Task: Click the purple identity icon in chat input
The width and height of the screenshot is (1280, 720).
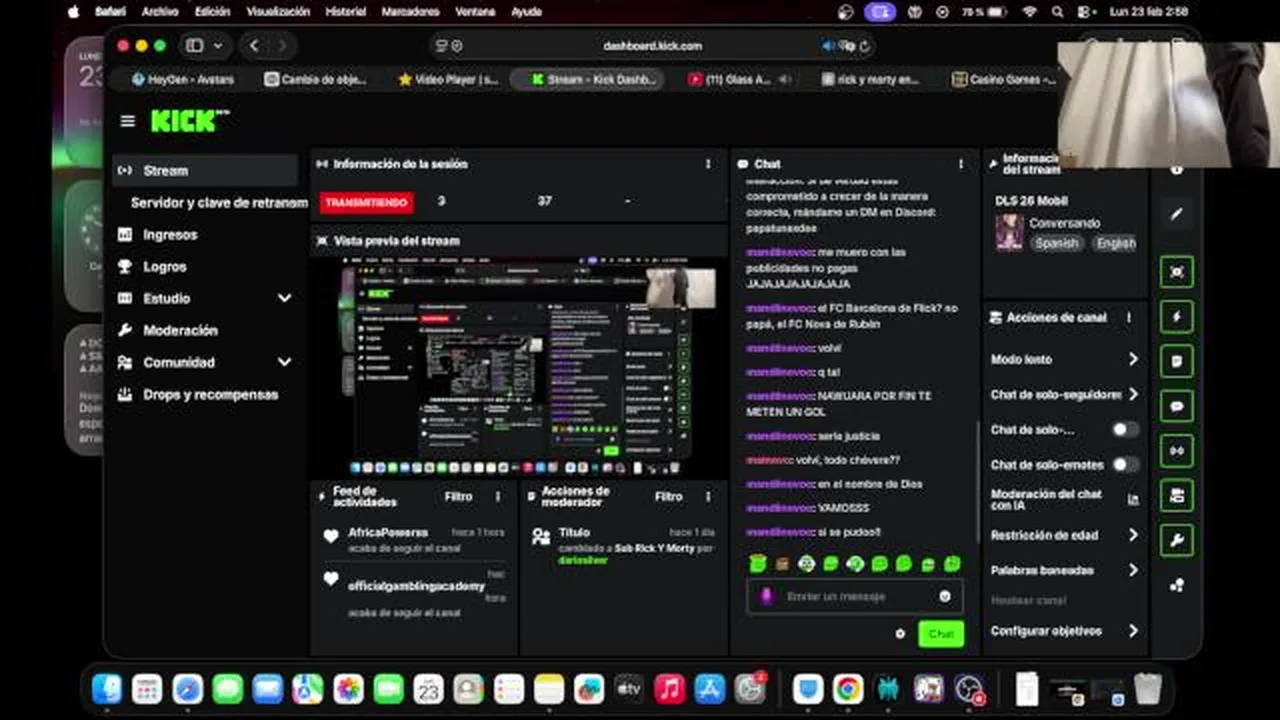Action: 767,596
